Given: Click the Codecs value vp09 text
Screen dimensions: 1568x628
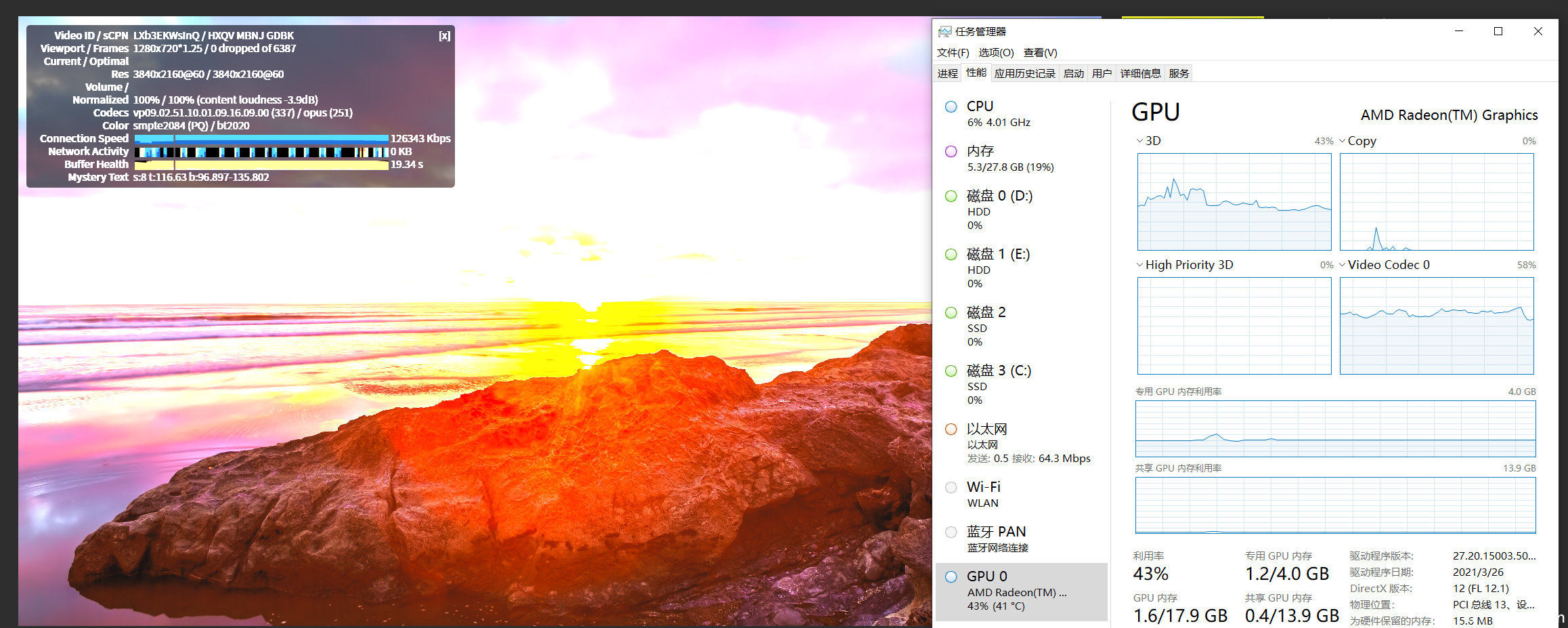Looking at the screenshot, I should (x=242, y=113).
